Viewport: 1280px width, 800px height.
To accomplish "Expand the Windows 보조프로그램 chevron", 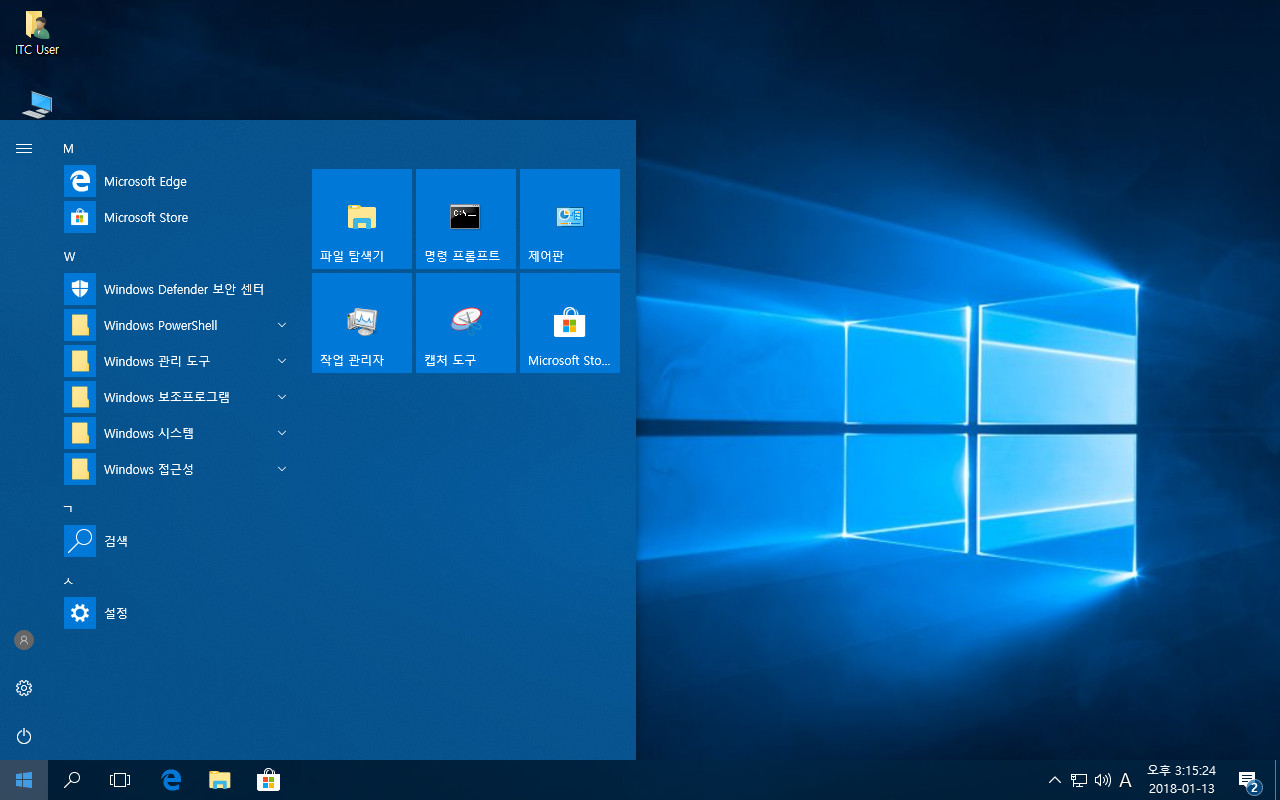I will click(282, 397).
